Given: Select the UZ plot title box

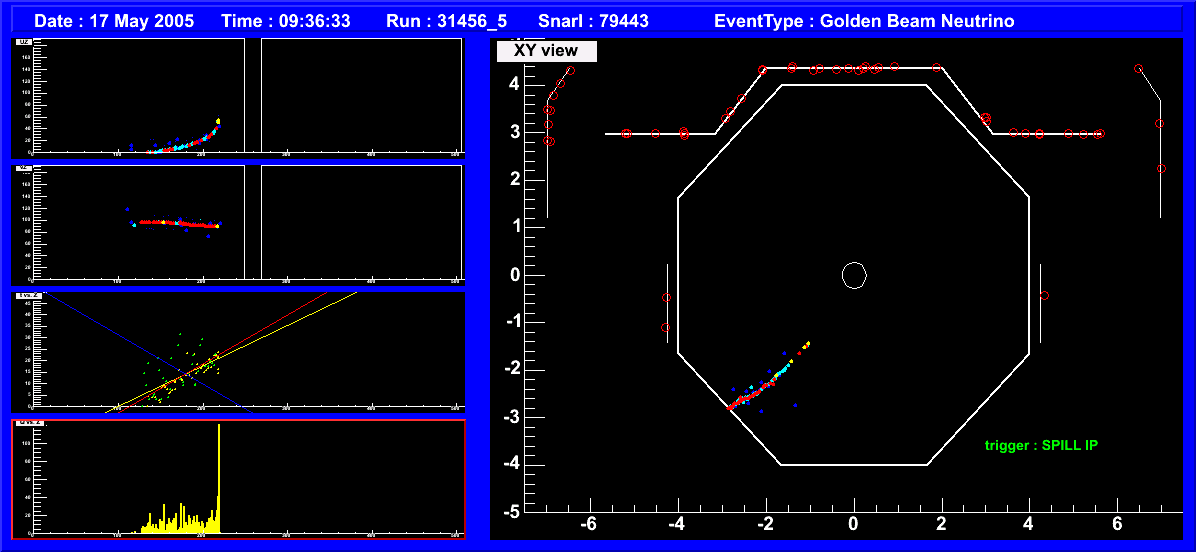Looking at the screenshot, I should (x=23, y=44).
